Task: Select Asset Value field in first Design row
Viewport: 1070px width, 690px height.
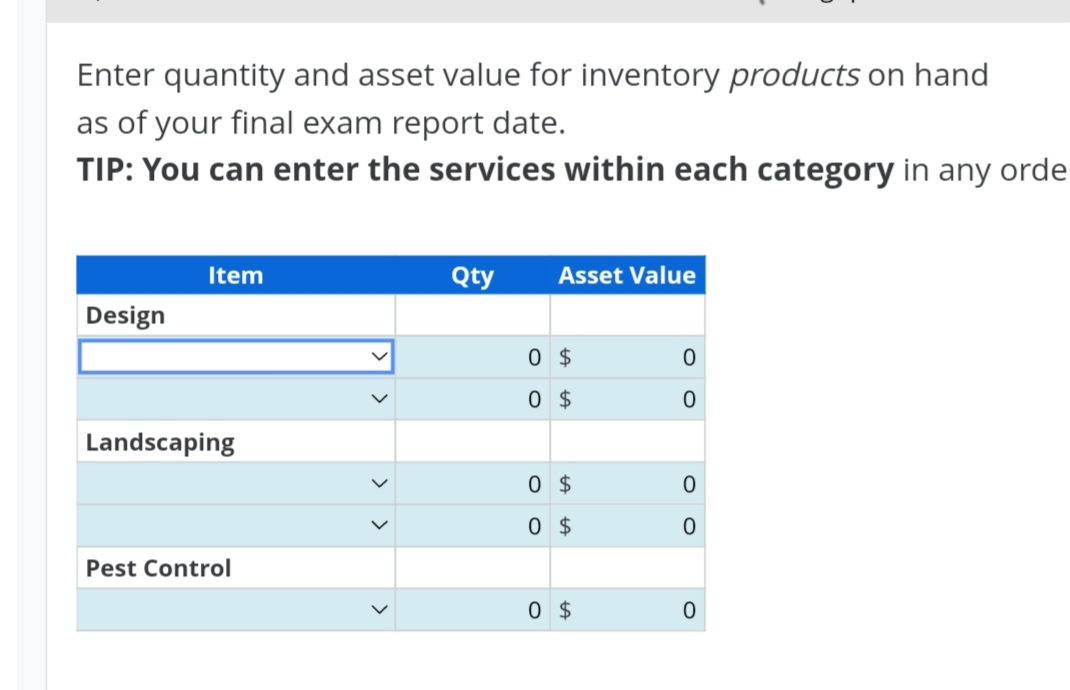Action: click(x=628, y=357)
